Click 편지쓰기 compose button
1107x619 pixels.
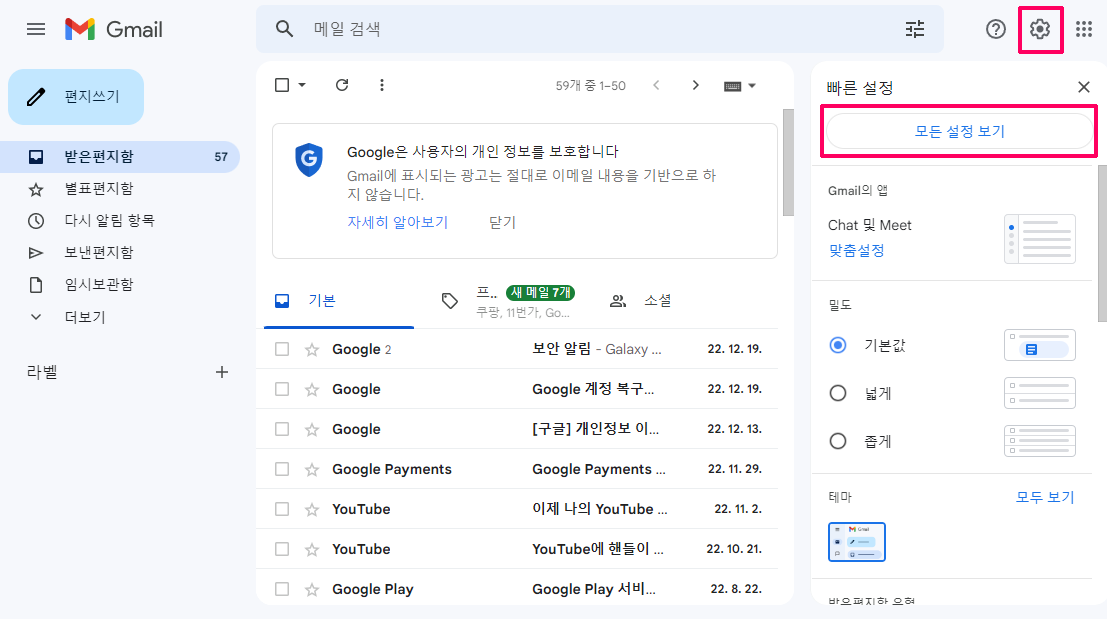coord(76,97)
